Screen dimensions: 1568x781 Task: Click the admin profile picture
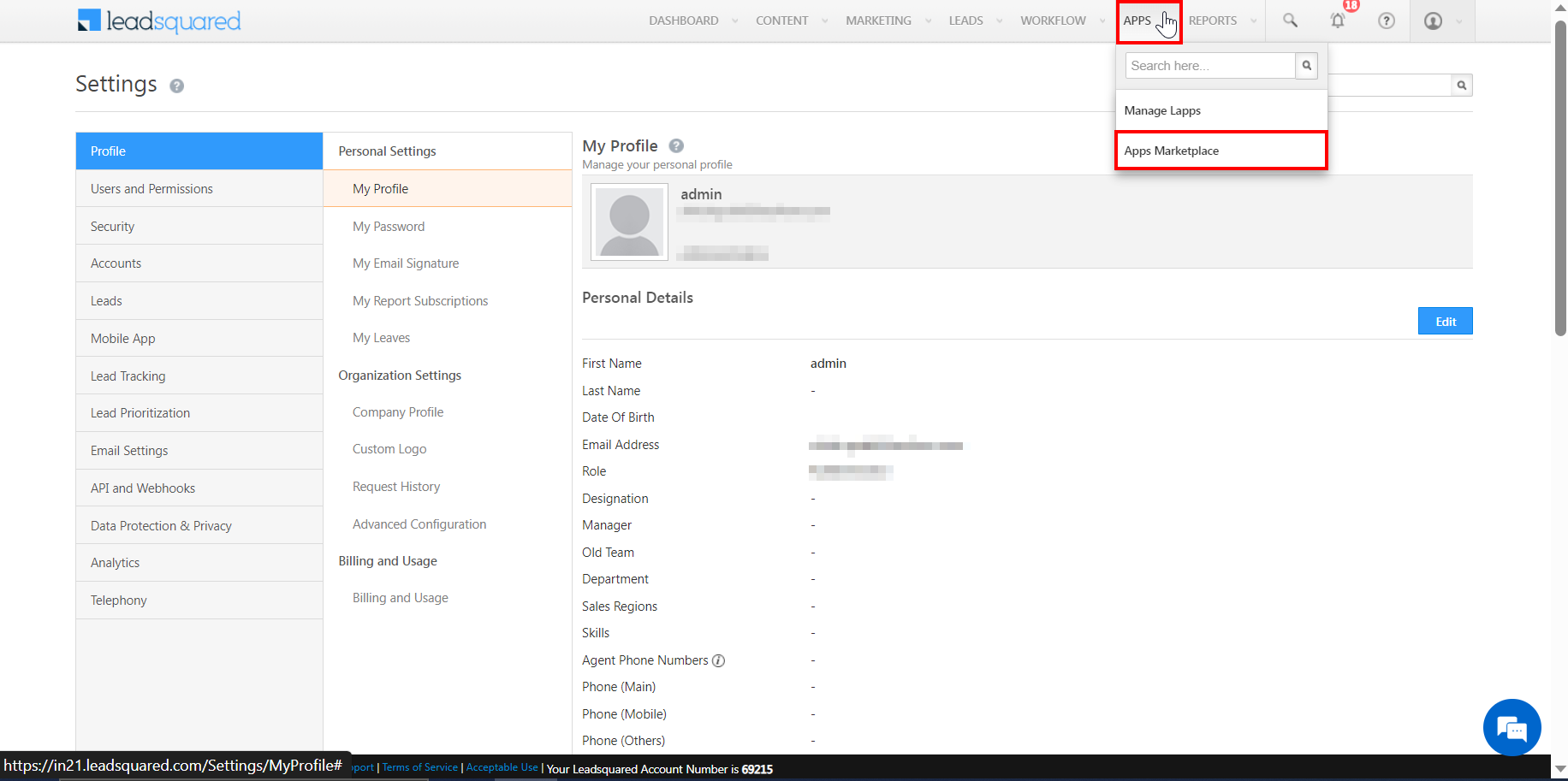point(630,222)
